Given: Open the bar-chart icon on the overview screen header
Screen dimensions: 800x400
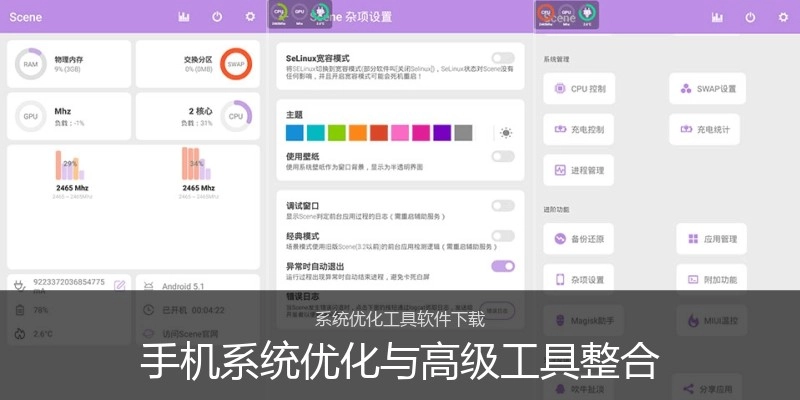Looking at the screenshot, I should [184, 17].
